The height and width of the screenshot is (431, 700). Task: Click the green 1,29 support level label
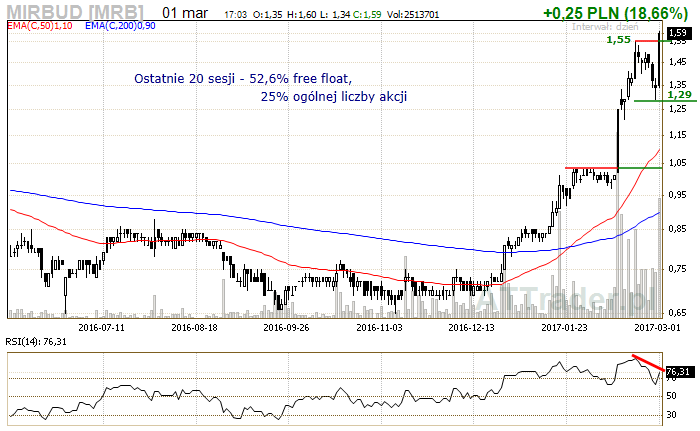pyautogui.click(x=679, y=95)
